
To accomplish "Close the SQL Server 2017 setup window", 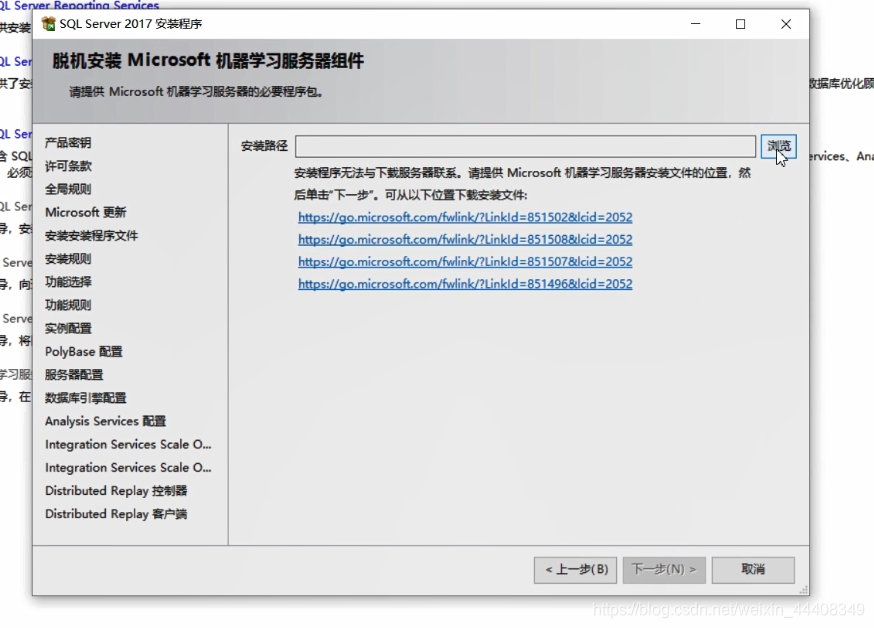I will pyautogui.click(x=786, y=24).
